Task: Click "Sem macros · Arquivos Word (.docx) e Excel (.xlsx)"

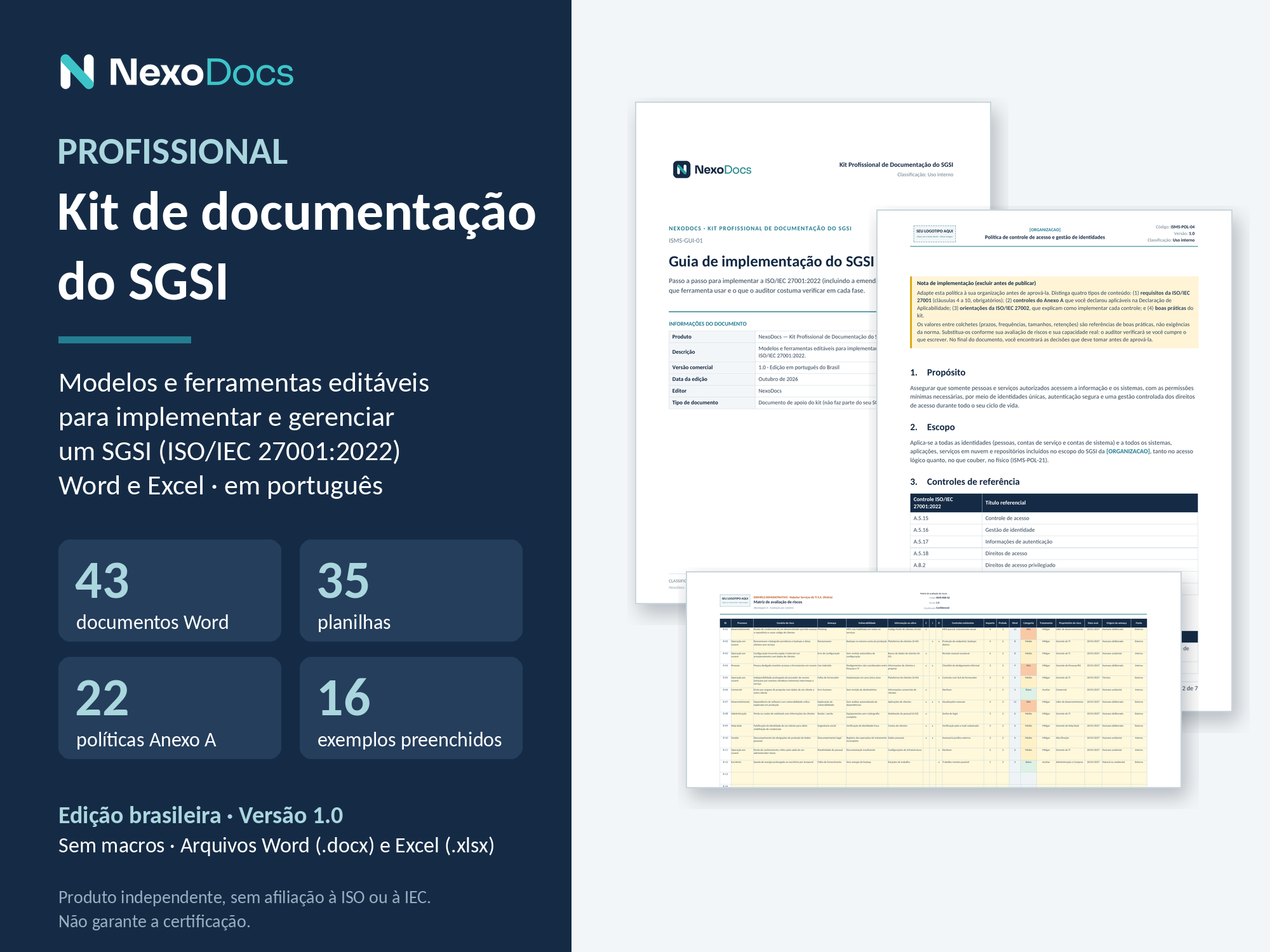Action: coord(276,846)
